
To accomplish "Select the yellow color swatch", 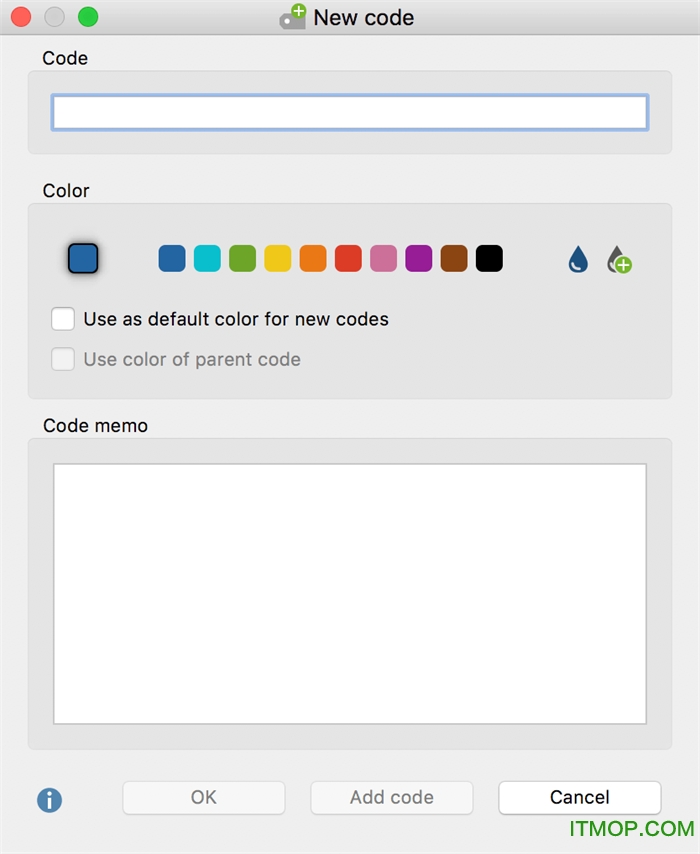I will pos(278,258).
